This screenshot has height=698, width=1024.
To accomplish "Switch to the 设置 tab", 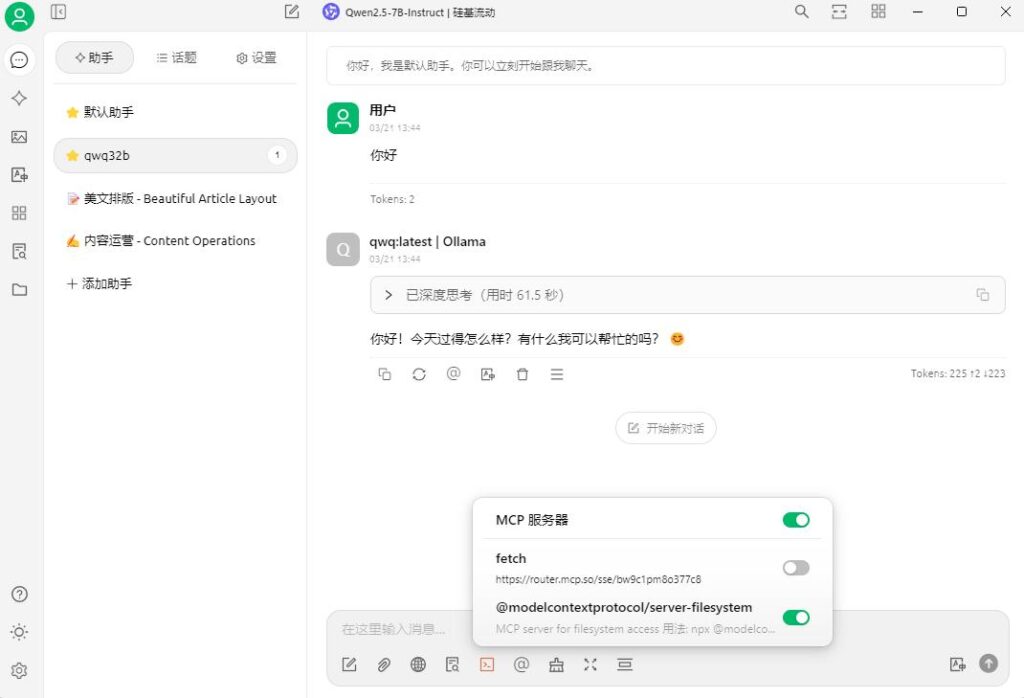I will tap(256, 58).
